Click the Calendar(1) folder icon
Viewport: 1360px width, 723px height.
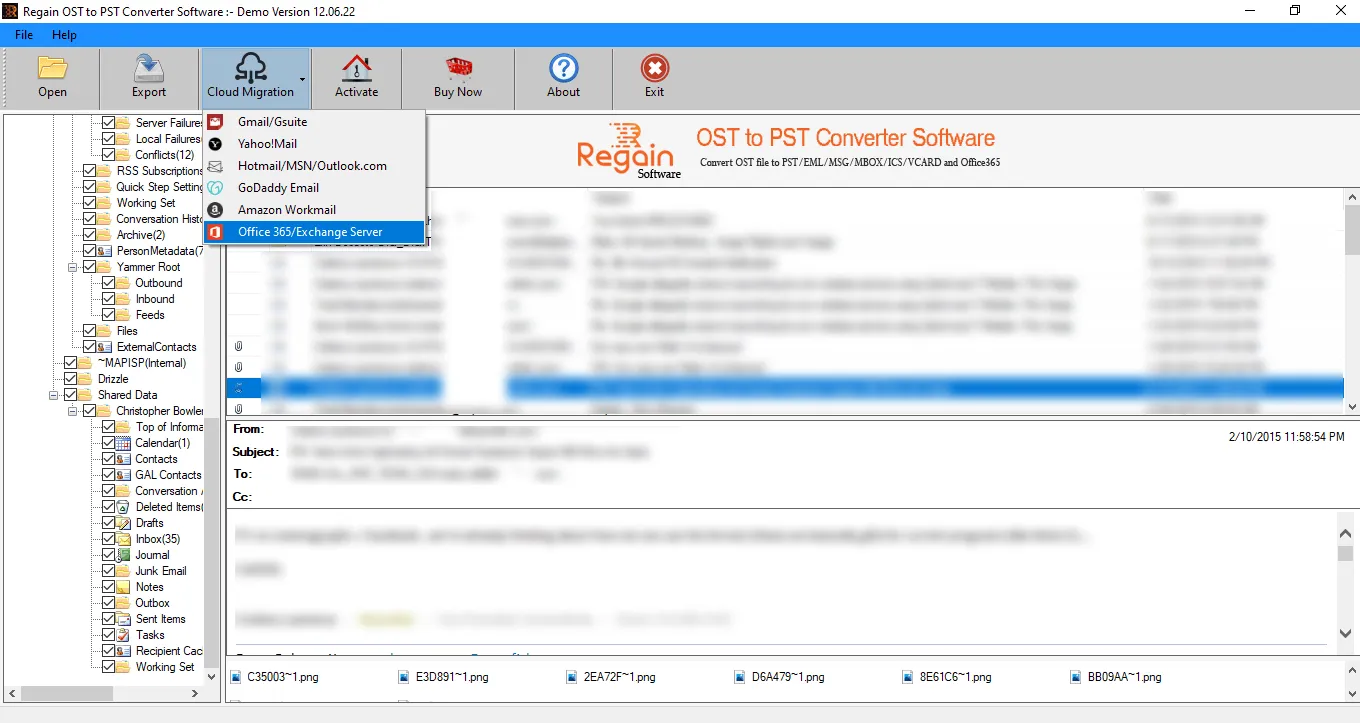click(124, 443)
